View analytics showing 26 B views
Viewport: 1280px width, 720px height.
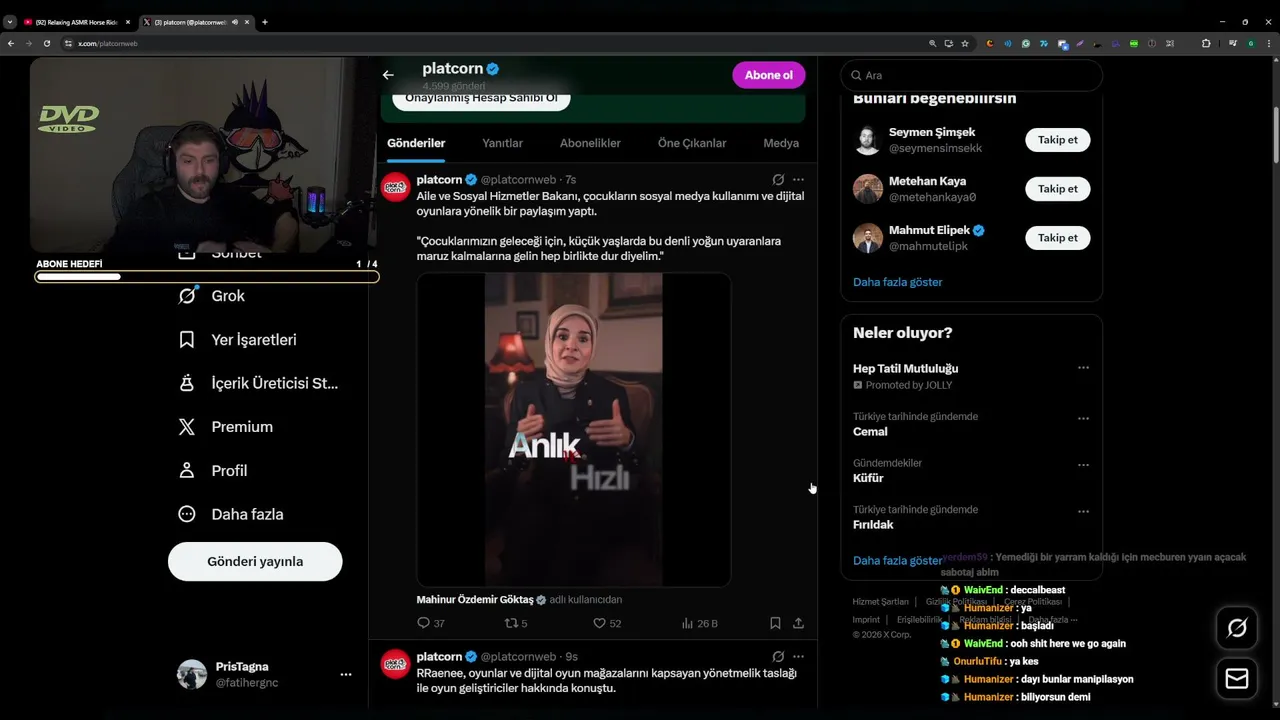click(699, 623)
